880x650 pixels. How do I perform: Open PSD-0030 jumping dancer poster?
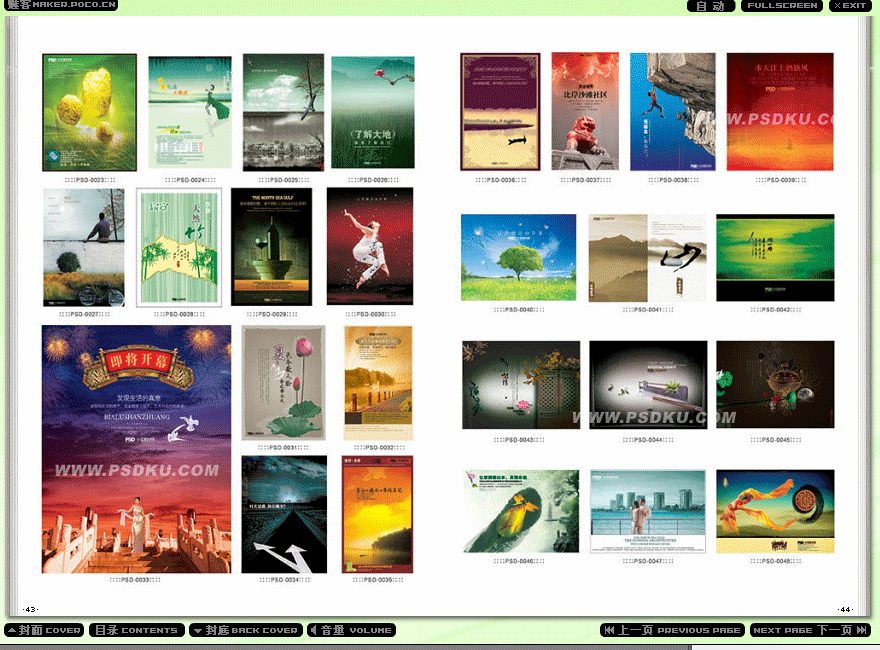(369, 246)
